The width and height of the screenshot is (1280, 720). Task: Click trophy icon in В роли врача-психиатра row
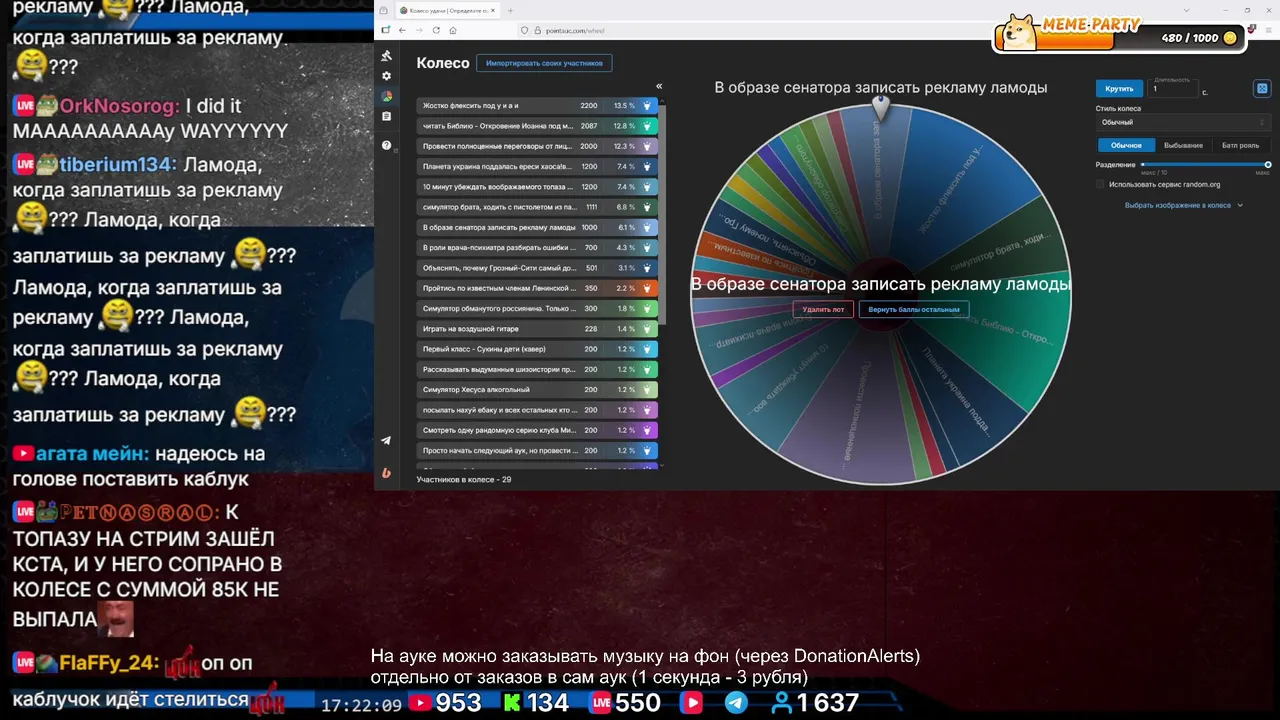click(647, 247)
